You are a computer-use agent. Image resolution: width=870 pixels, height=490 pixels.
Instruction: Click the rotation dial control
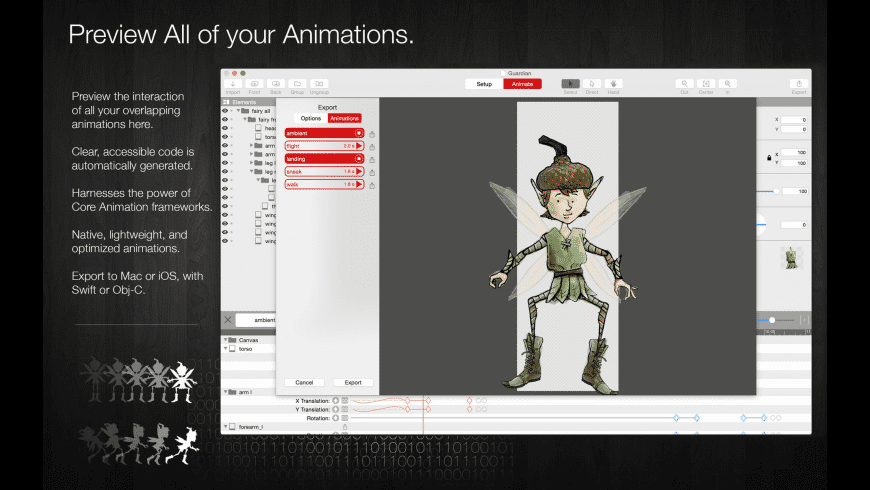click(x=761, y=225)
